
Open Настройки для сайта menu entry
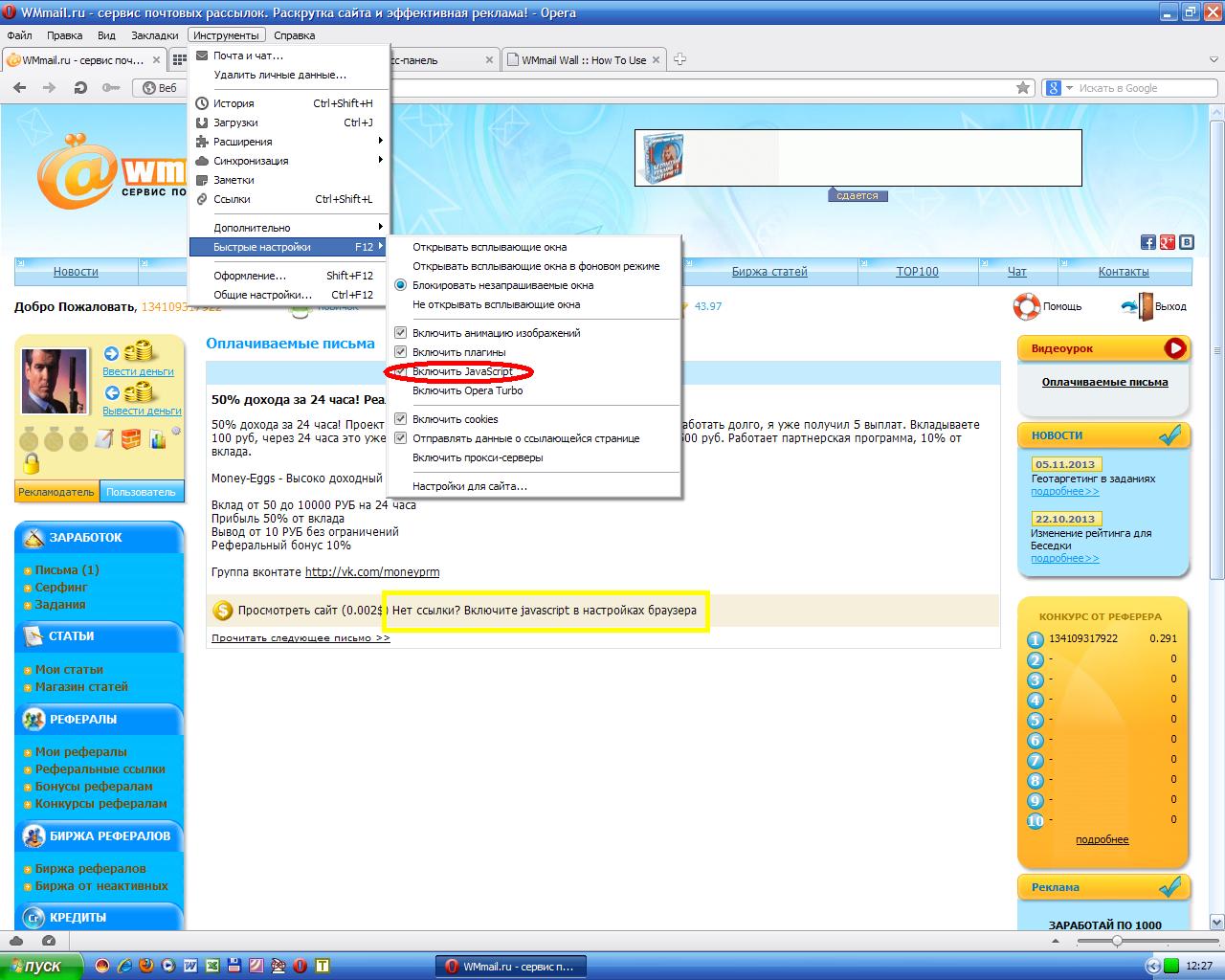(x=536, y=486)
